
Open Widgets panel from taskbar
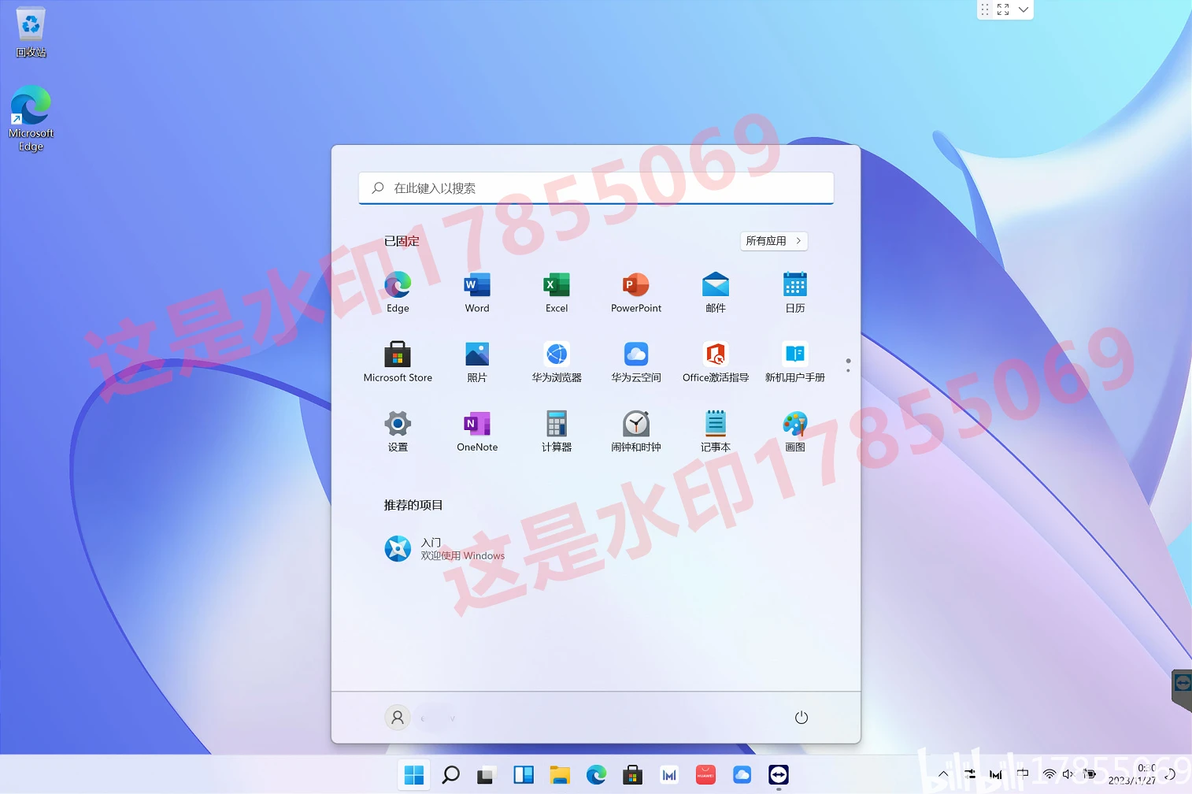[523, 775]
